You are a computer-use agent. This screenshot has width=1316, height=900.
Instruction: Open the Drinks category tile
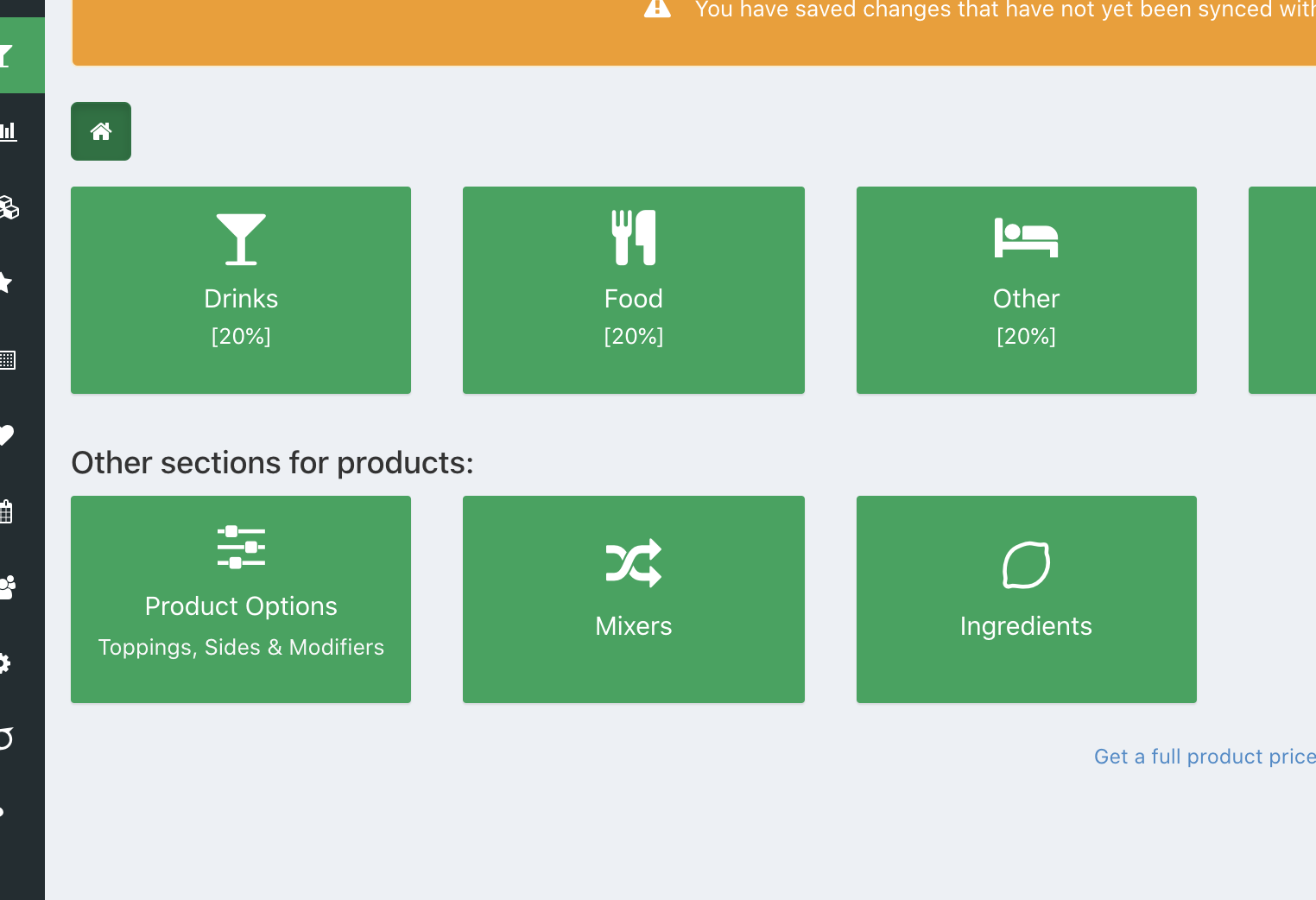[x=241, y=290]
